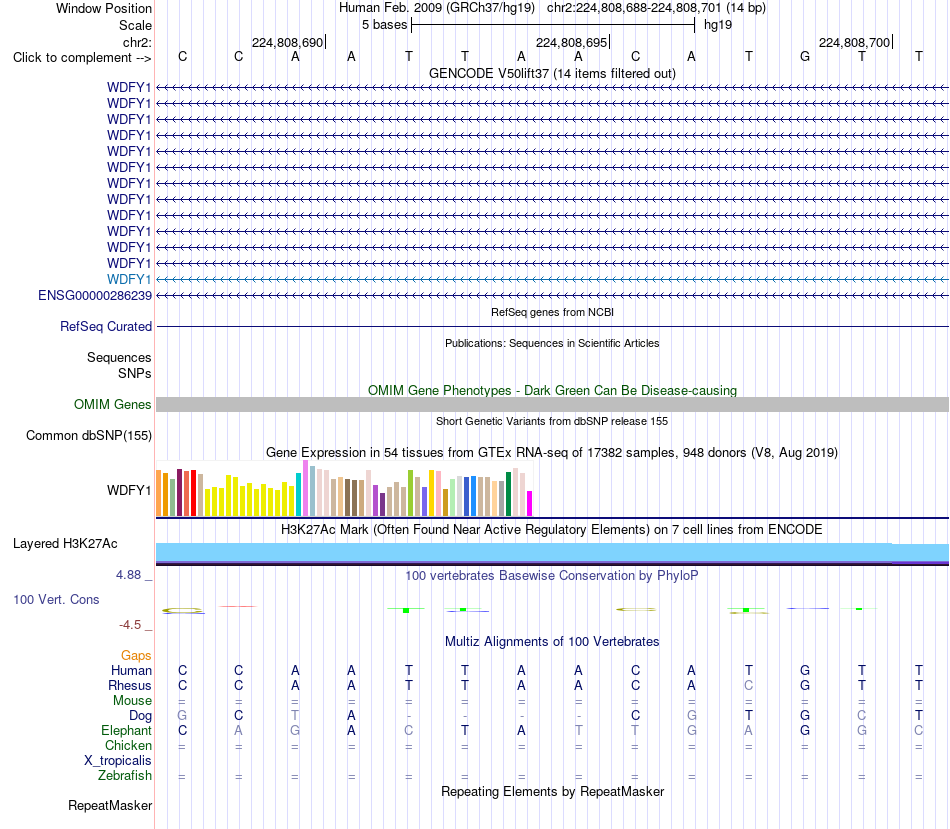950x829 pixels.
Task: Click the last magenta bar in GTEx chart
Action: pyautogui.click(x=529, y=504)
